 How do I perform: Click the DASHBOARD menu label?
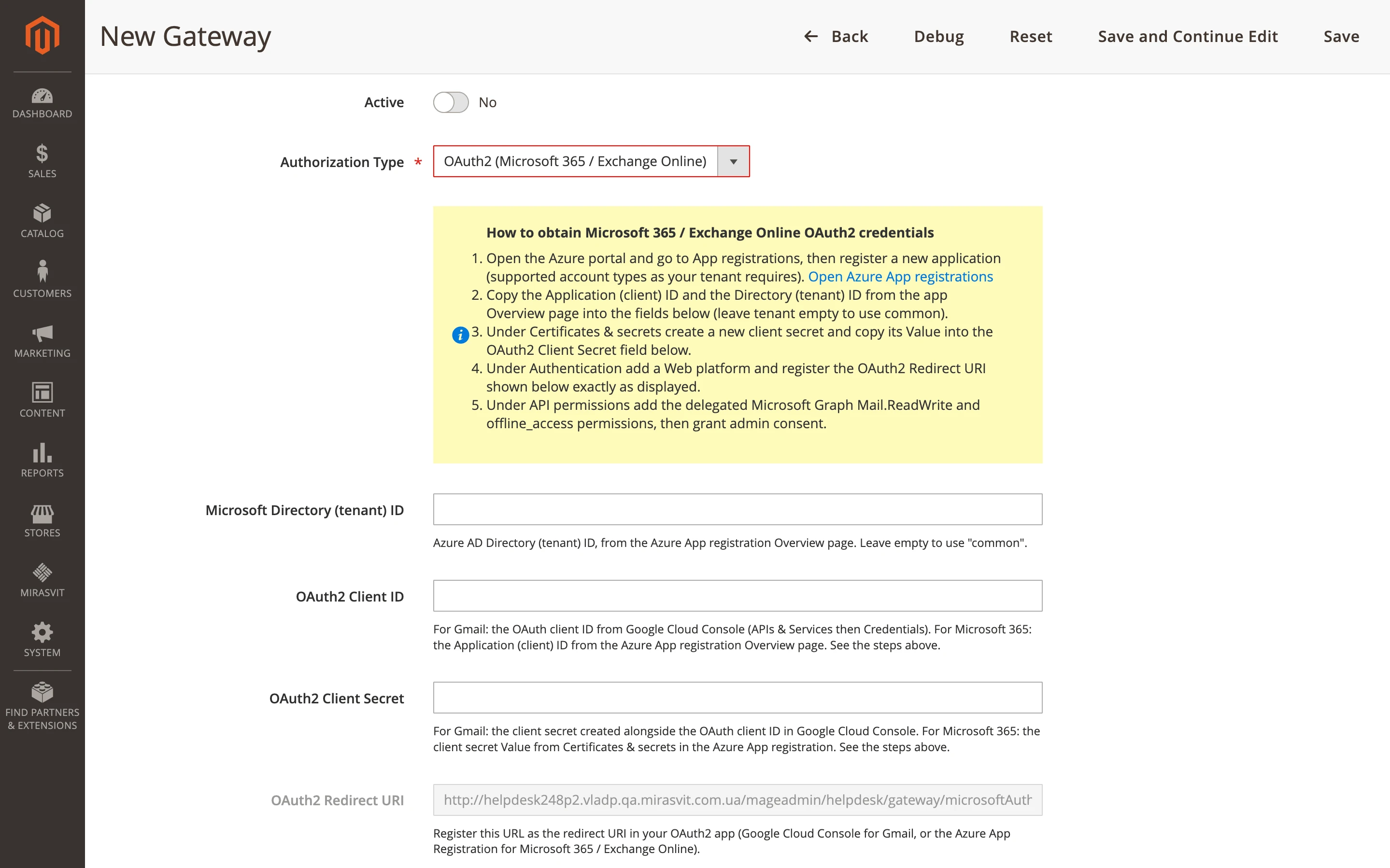coord(42,113)
